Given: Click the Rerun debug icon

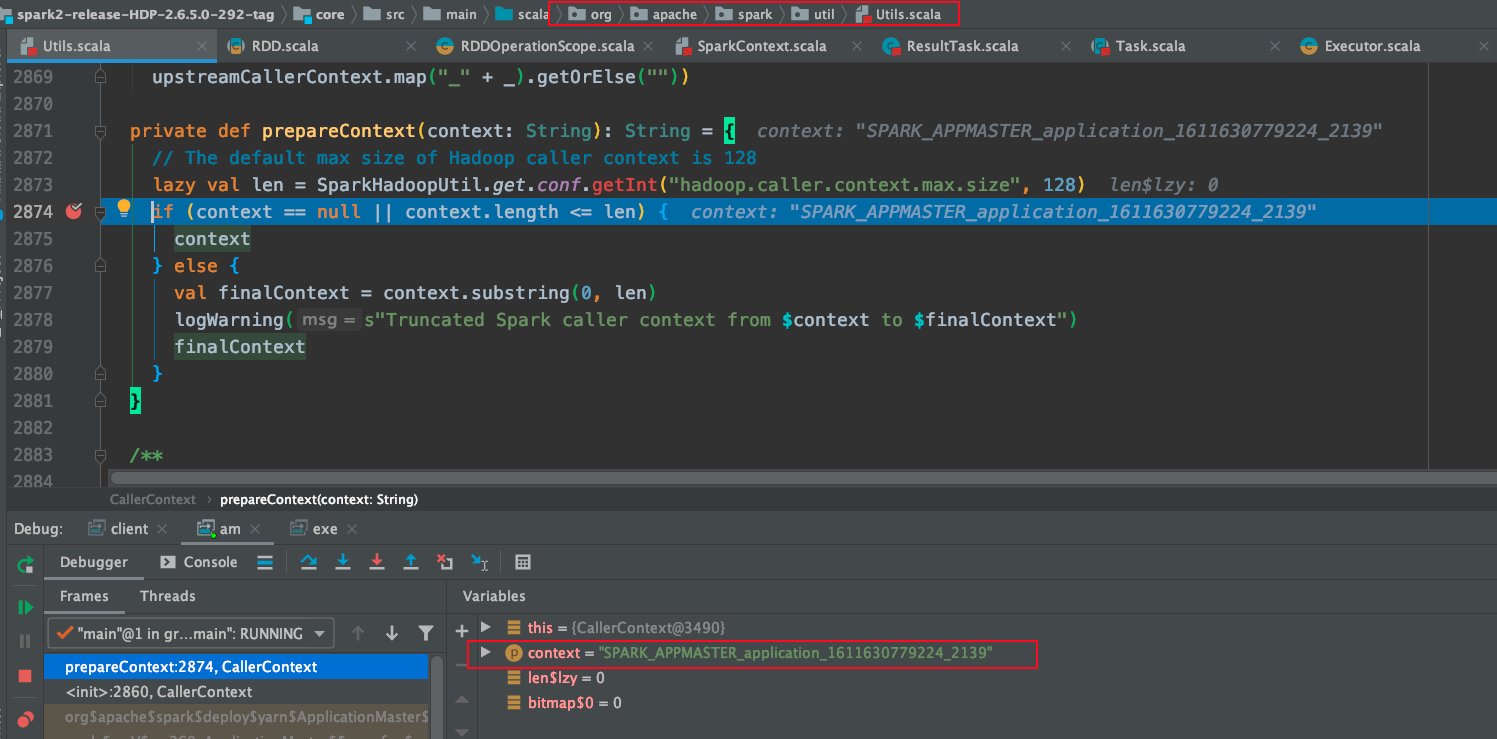Looking at the screenshot, I should [25, 565].
